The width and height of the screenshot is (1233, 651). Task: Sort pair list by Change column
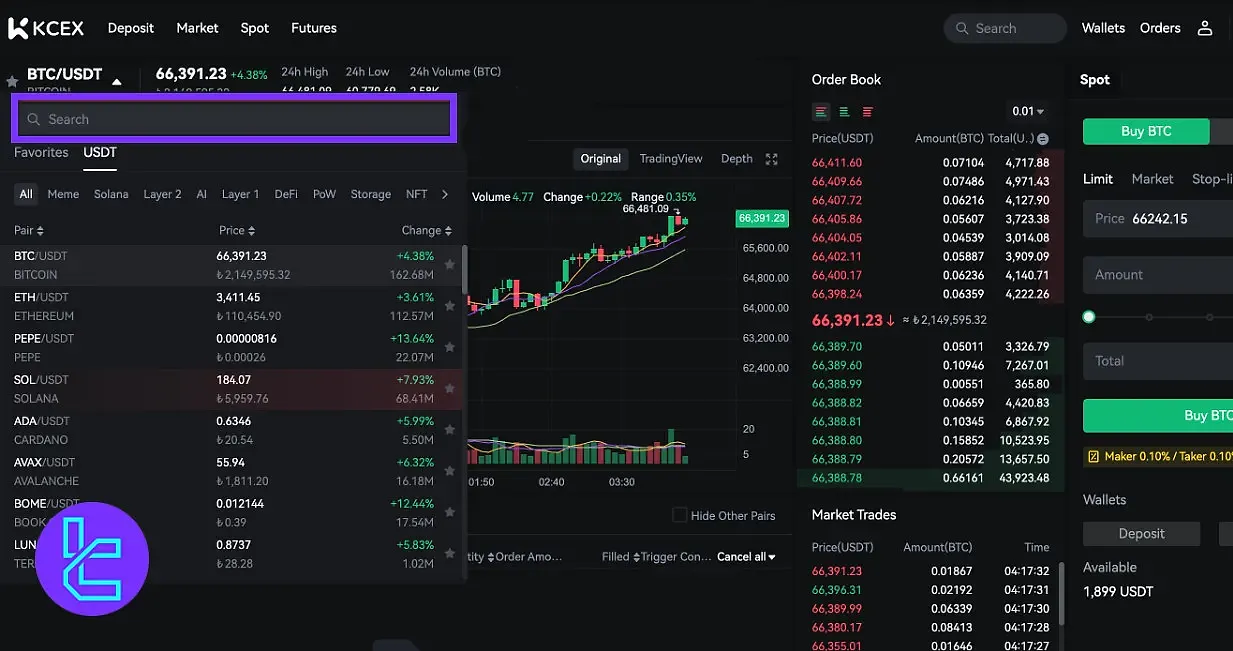pyautogui.click(x=427, y=230)
